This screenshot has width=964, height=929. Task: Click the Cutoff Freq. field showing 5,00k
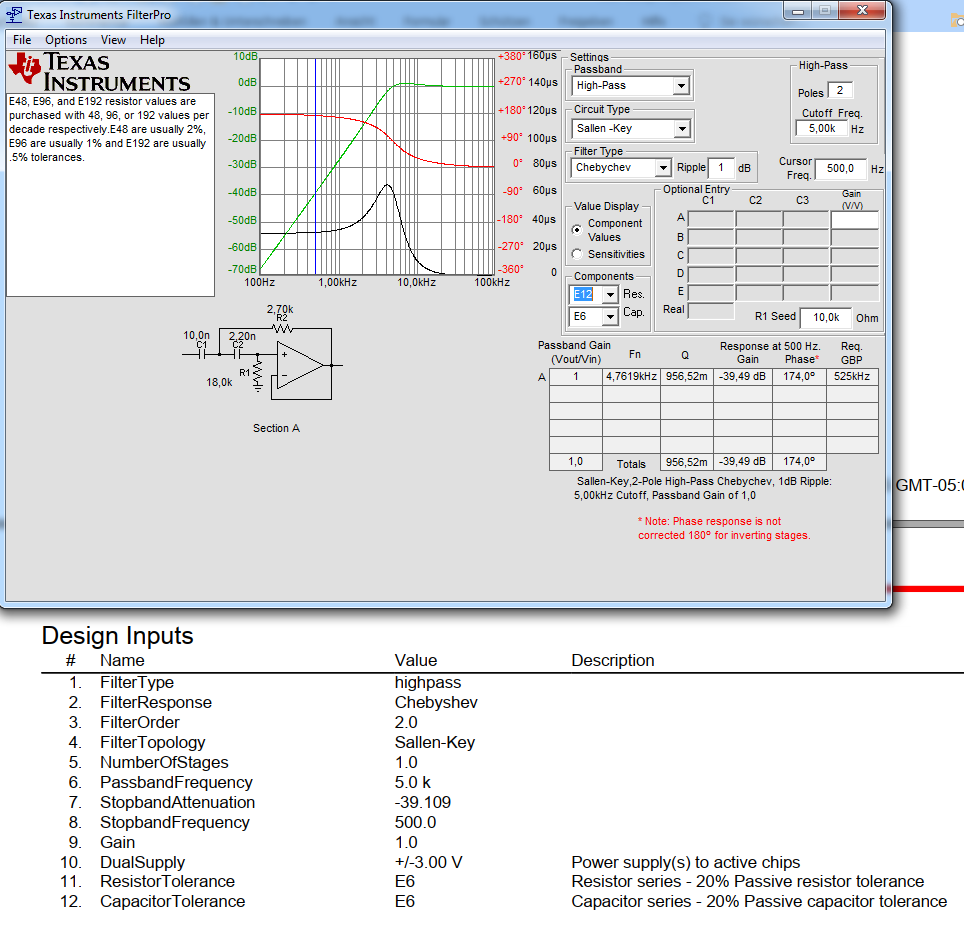click(x=822, y=128)
